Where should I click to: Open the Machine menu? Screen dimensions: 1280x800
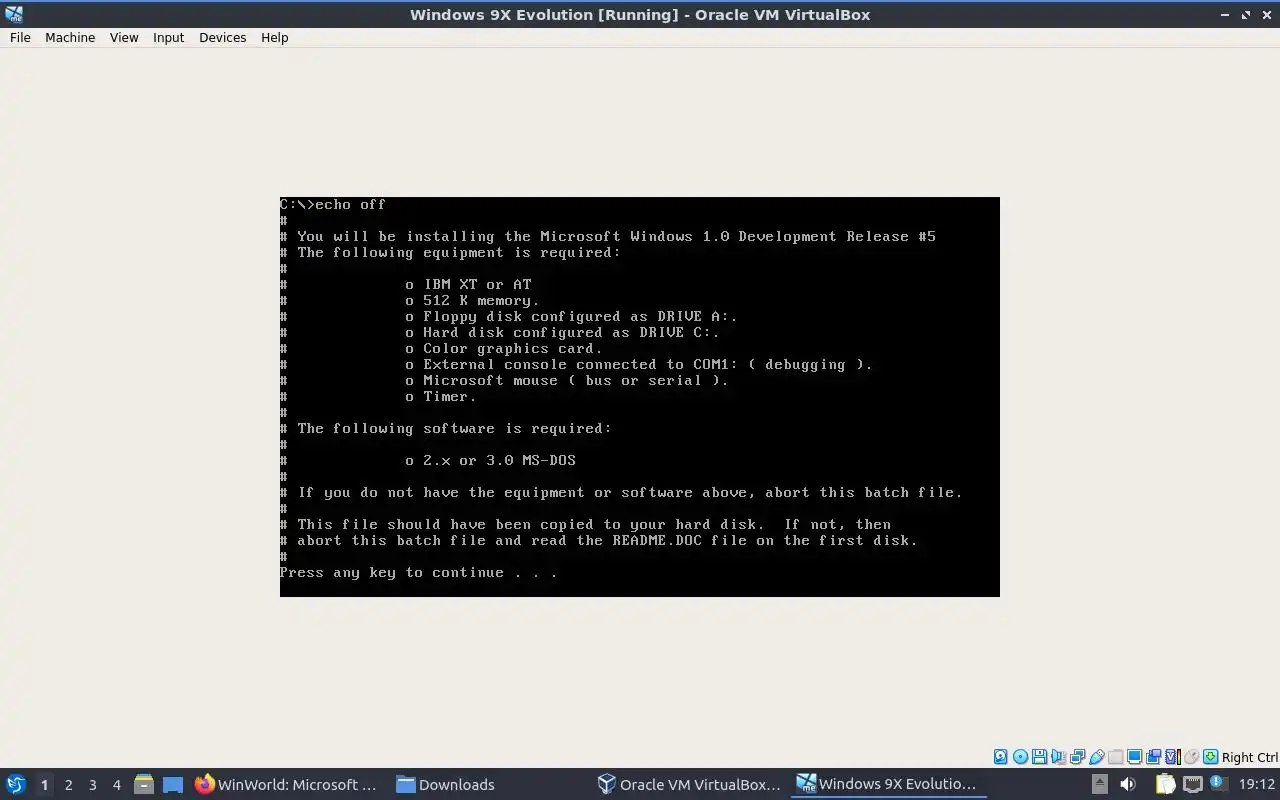pyautogui.click(x=70, y=37)
